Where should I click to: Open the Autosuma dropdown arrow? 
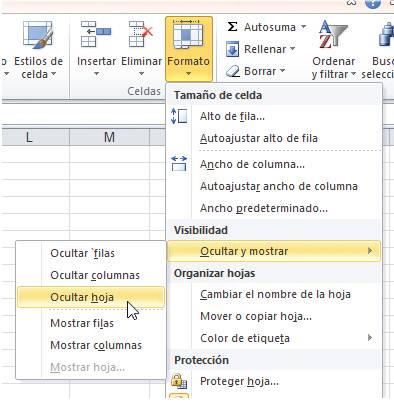pos(303,26)
